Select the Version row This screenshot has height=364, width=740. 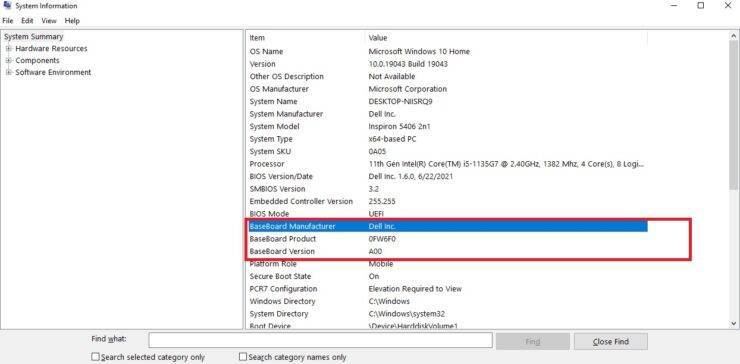pyautogui.click(x=447, y=64)
